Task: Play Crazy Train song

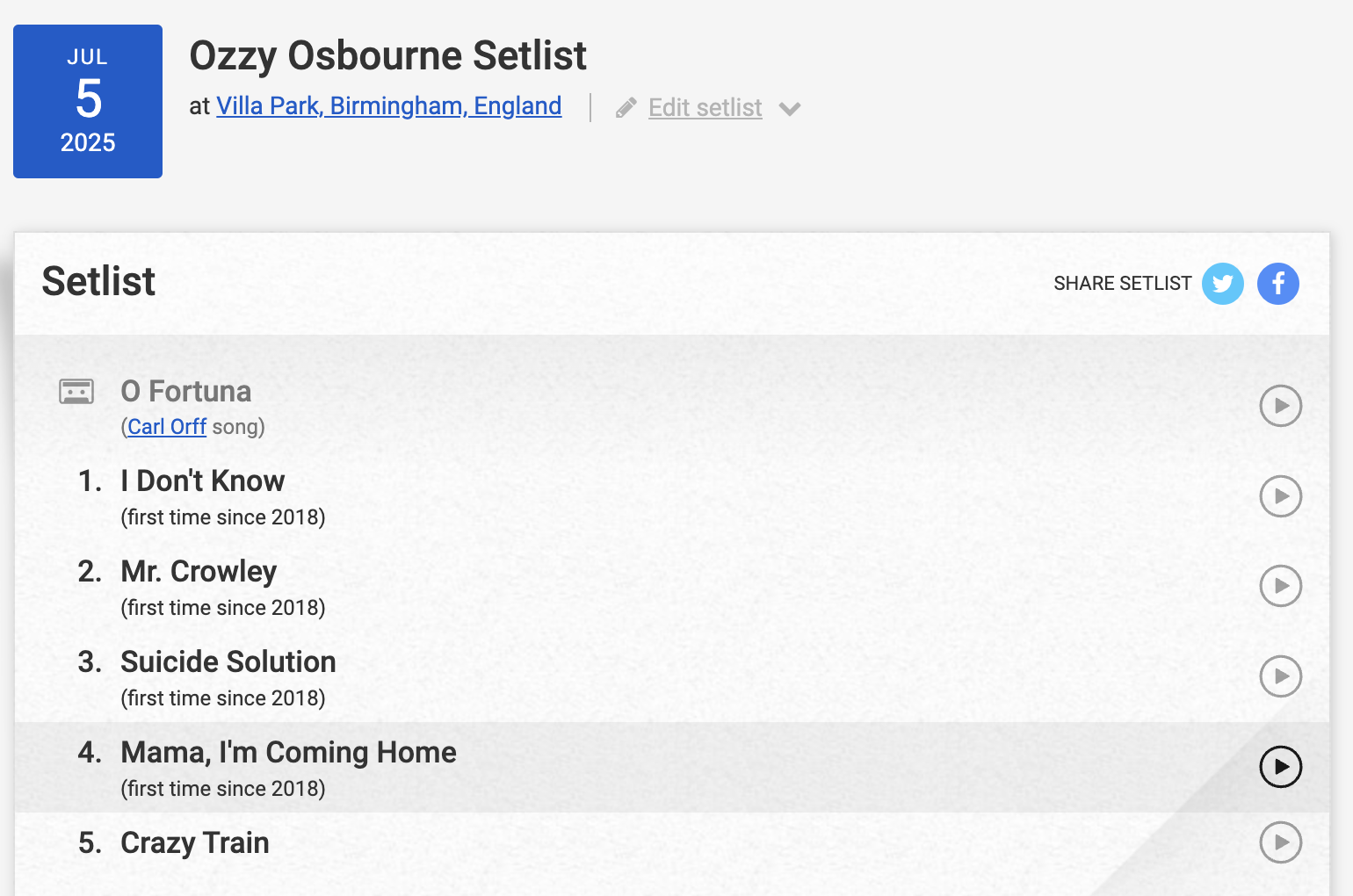Action: 1281,842
